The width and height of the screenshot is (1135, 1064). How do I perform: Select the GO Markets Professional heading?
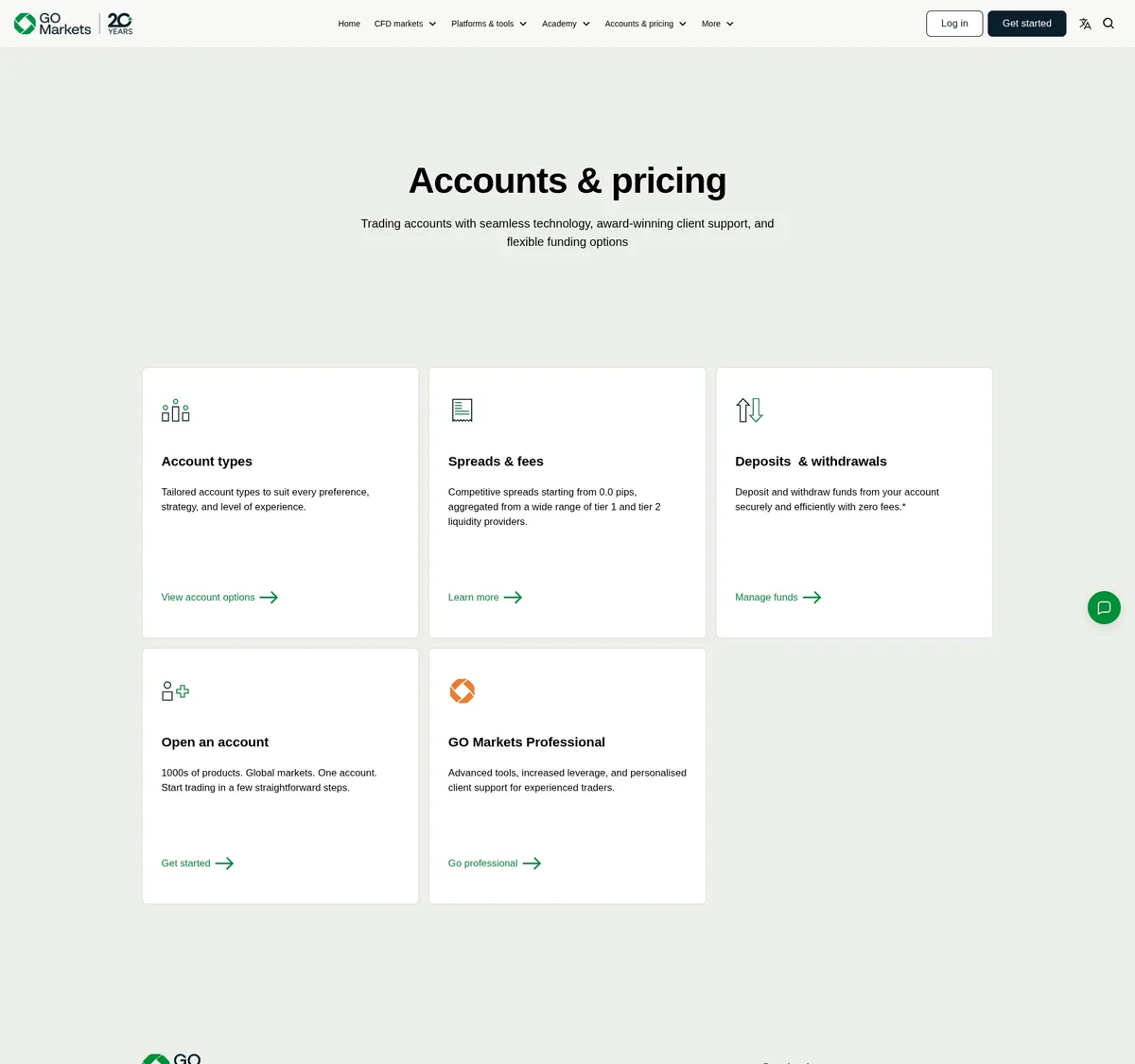pyautogui.click(x=527, y=742)
